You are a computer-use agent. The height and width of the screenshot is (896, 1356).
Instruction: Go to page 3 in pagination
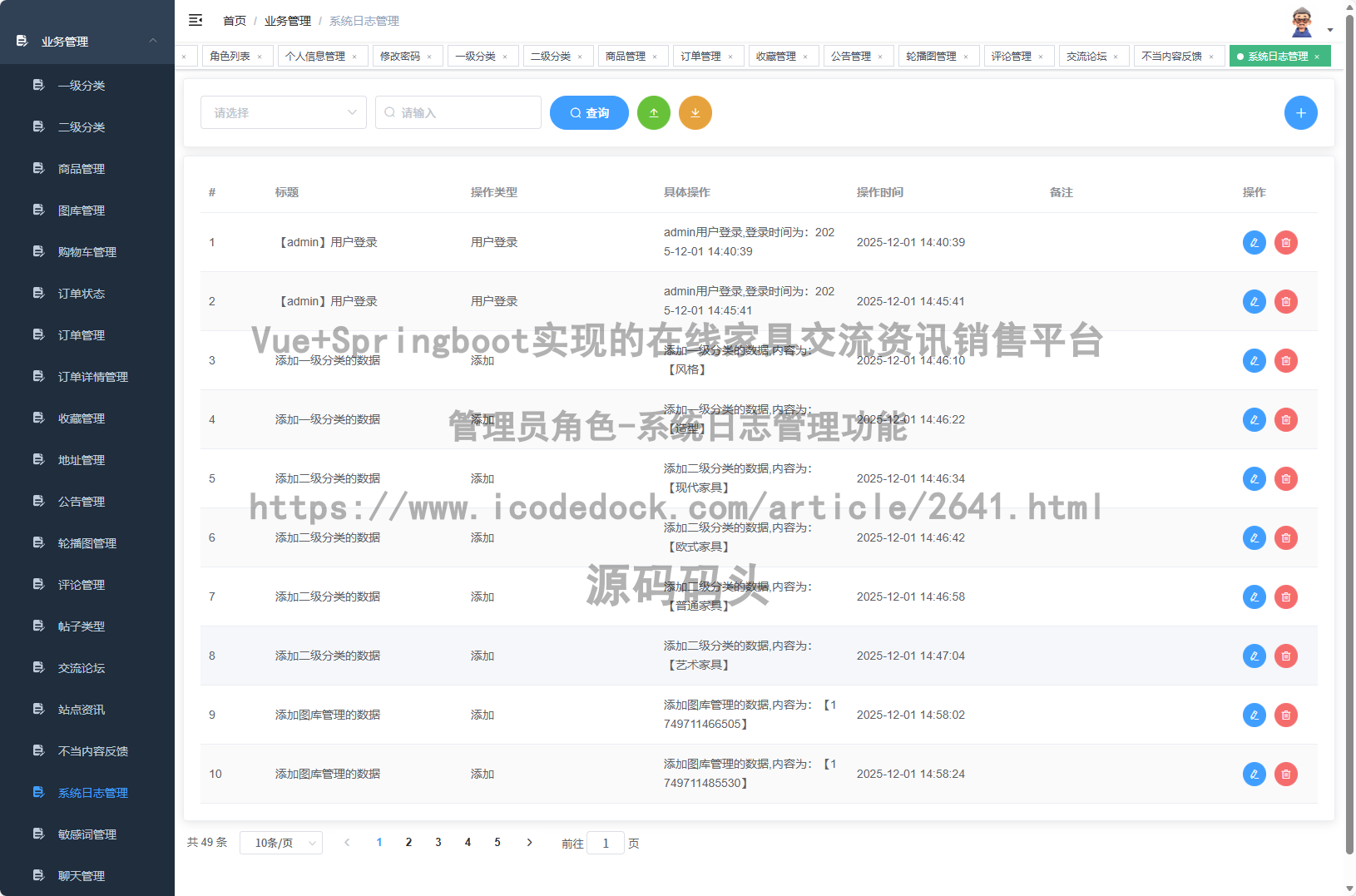pyautogui.click(x=438, y=842)
